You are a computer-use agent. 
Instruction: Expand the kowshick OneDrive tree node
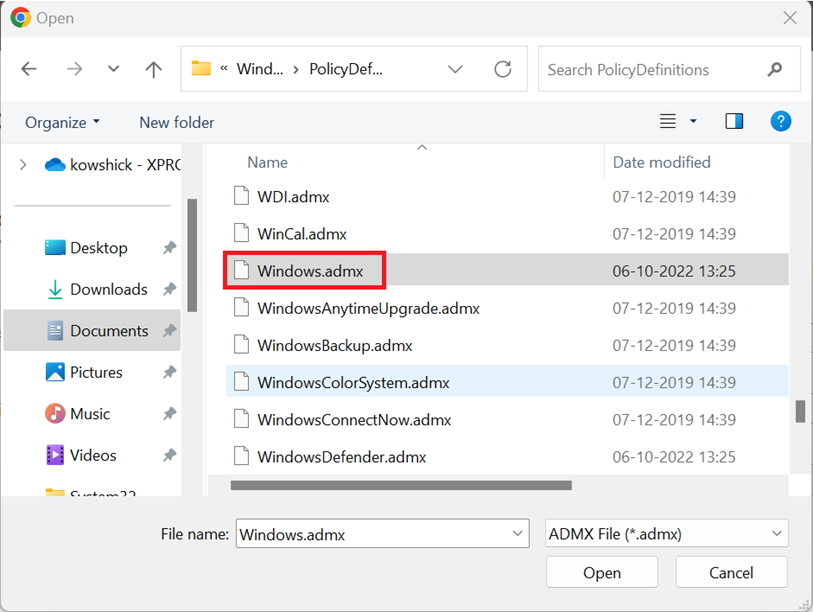[23, 165]
